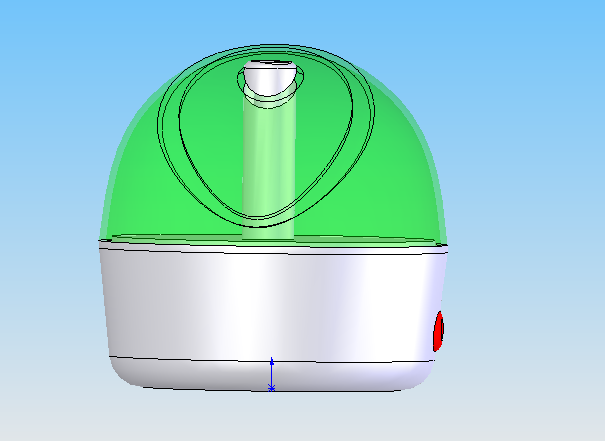
Task: Select the white cap atop the tube
Action: point(270,78)
